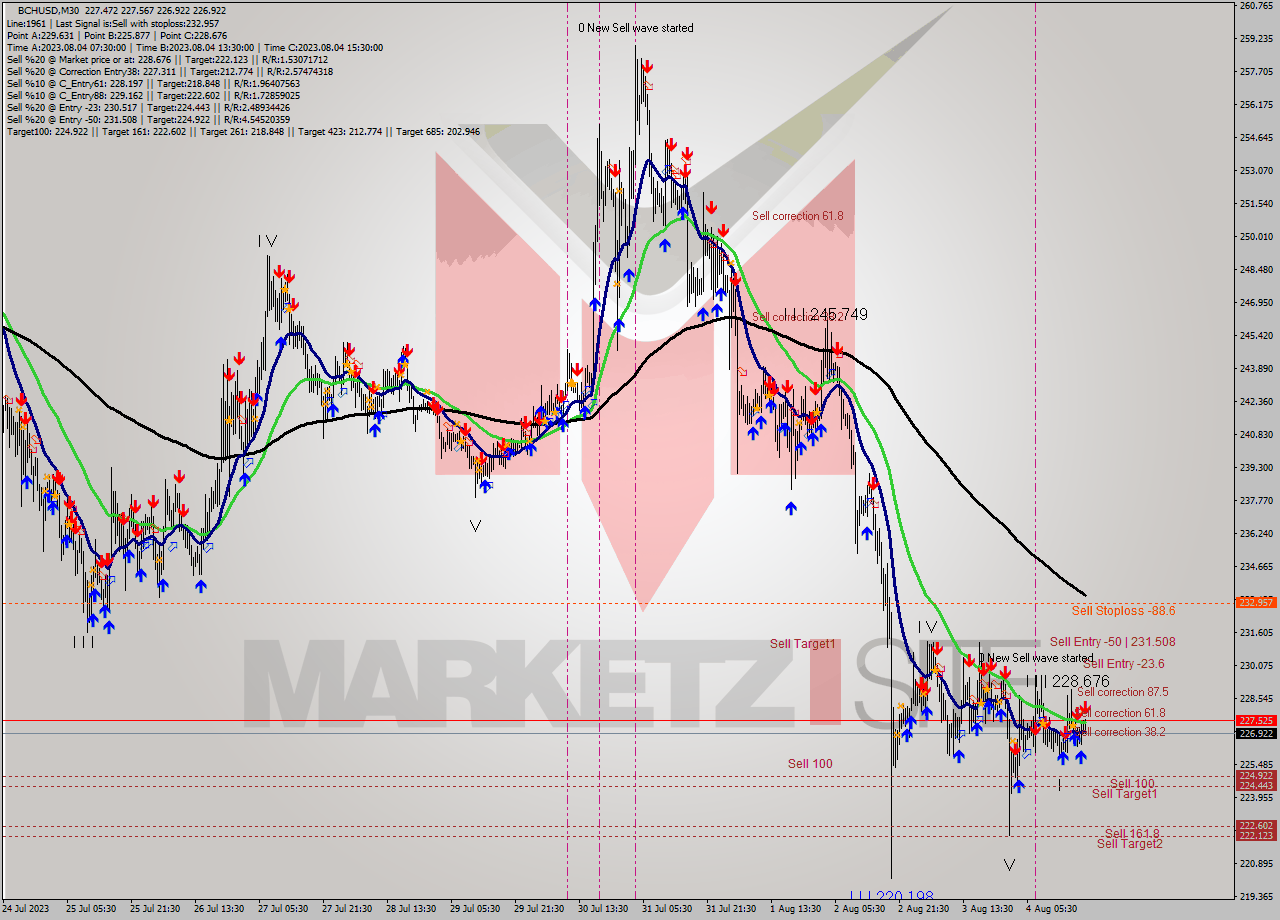Click the '3 Aug 13:30' time axis label
Image resolution: width=1280 pixels, height=920 pixels.
pyautogui.click(x=988, y=909)
